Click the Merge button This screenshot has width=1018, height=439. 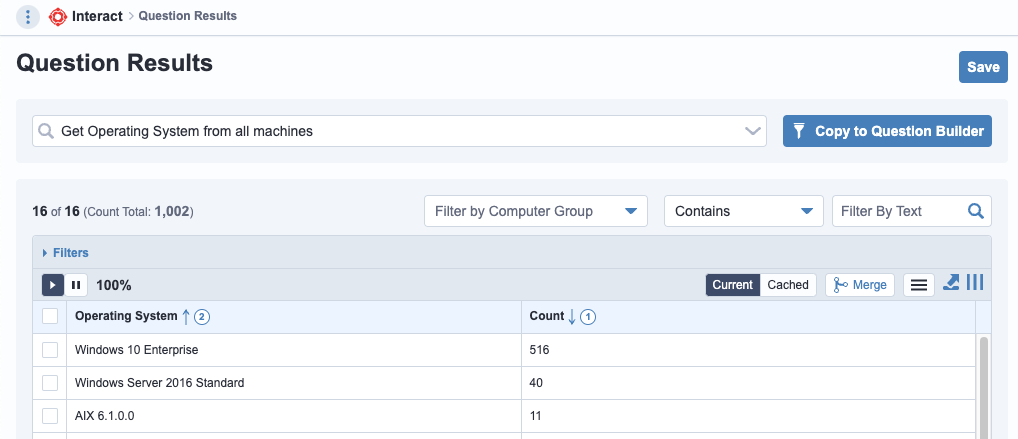(860, 284)
